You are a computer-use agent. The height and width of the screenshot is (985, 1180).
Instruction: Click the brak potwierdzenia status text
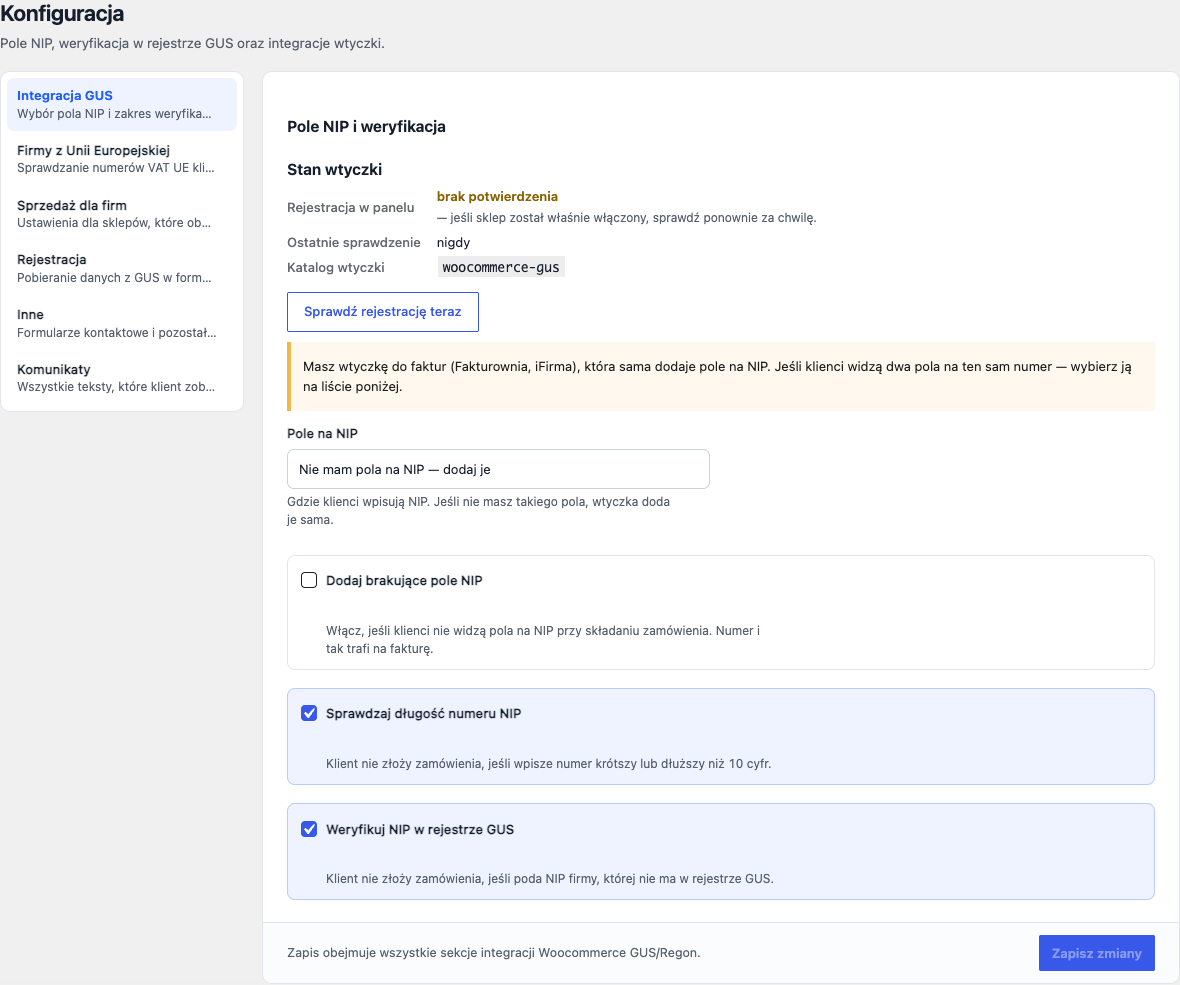497,196
